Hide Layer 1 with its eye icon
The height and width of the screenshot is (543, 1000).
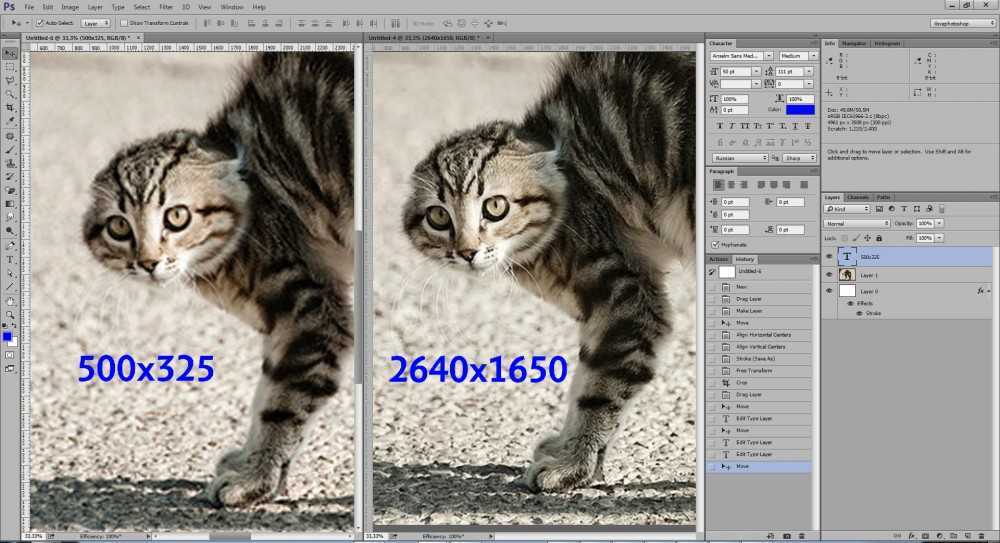(829, 274)
